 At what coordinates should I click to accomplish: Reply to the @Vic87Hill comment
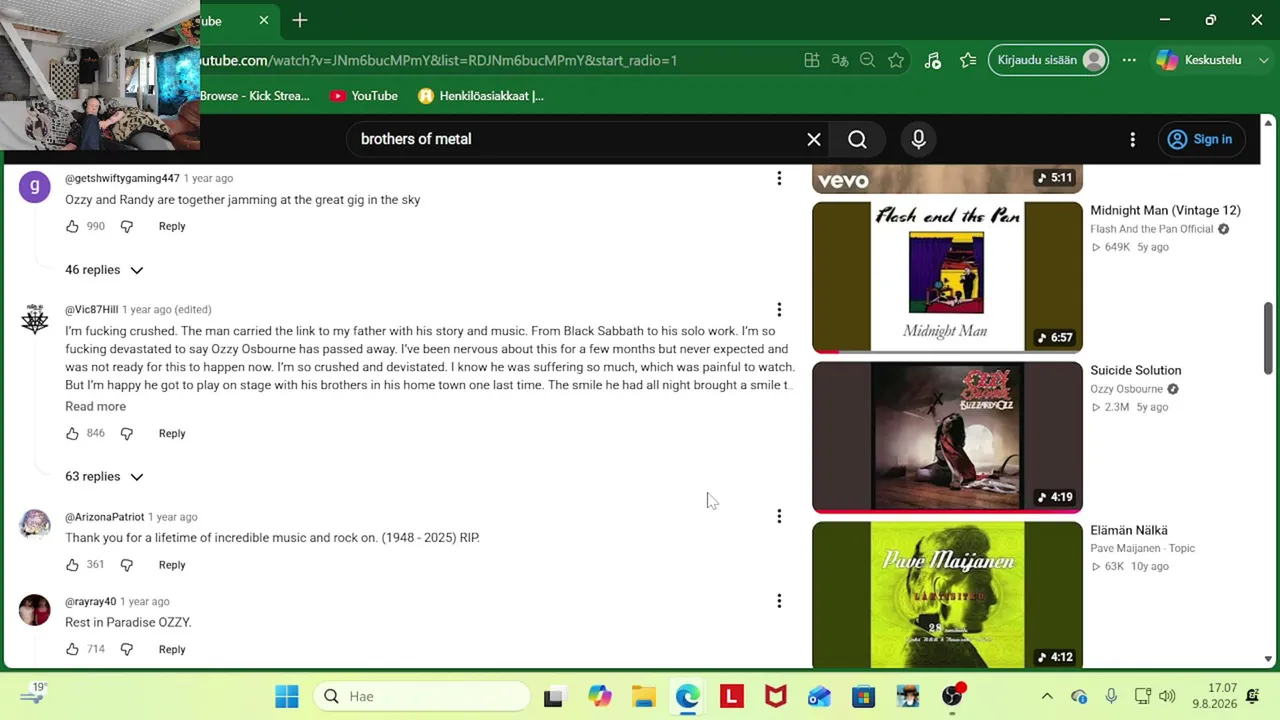[172, 433]
